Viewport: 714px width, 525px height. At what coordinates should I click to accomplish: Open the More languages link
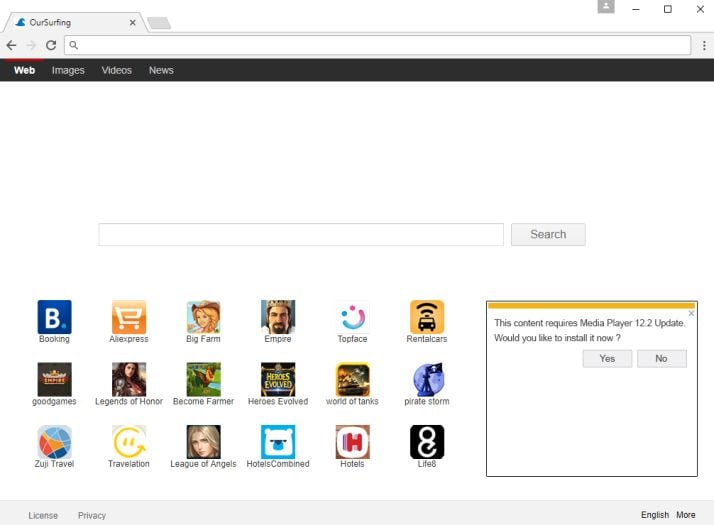click(x=686, y=515)
